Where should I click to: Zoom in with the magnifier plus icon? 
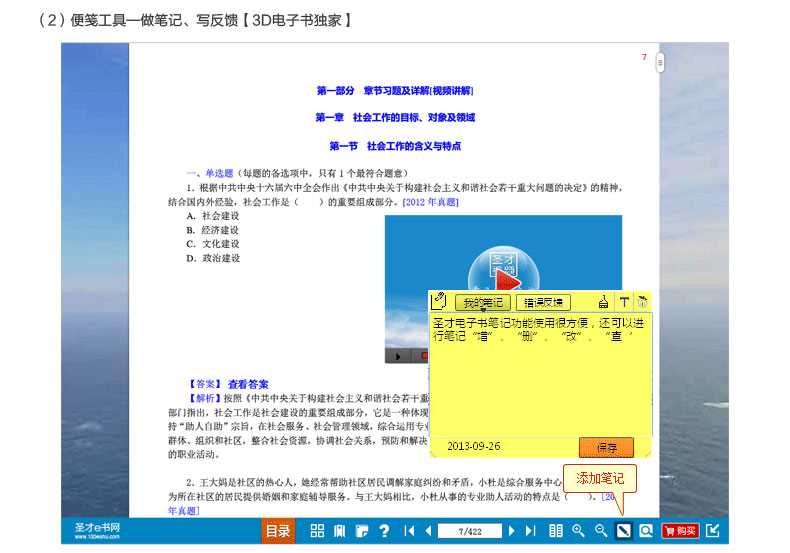click(578, 531)
